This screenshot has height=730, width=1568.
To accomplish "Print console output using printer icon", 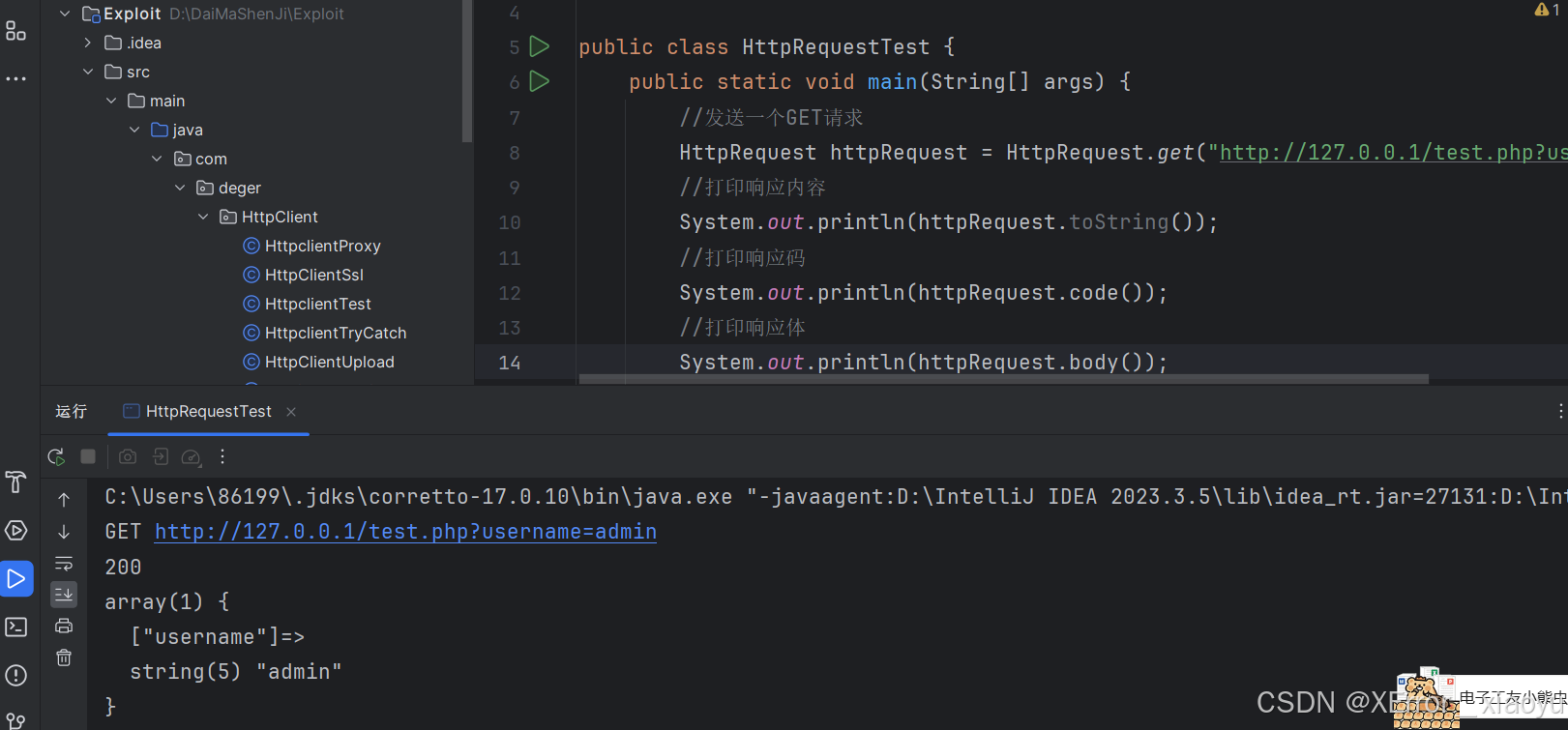I will [64, 626].
